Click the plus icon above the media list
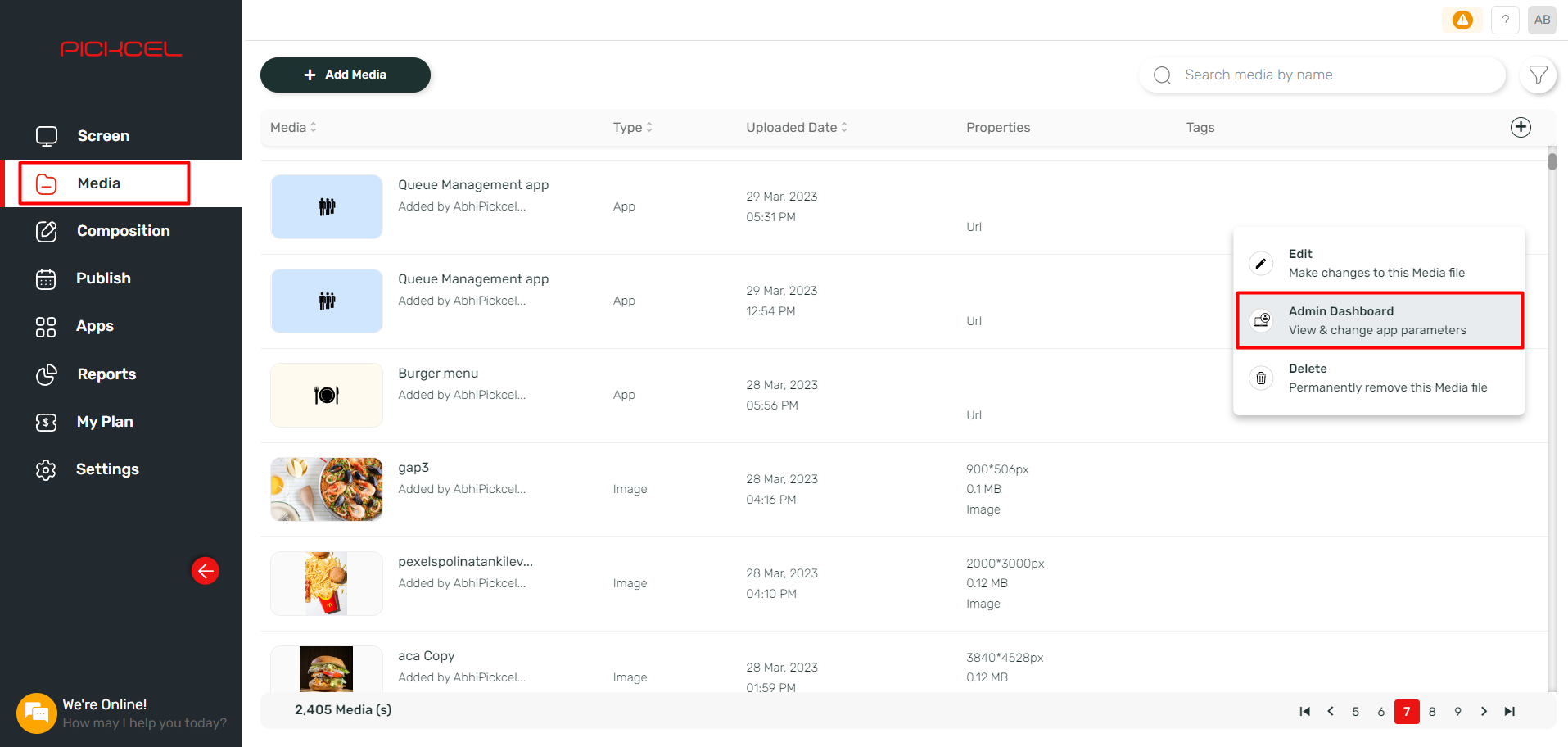This screenshot has height=747, width=1568. [x=1521, y=127]
